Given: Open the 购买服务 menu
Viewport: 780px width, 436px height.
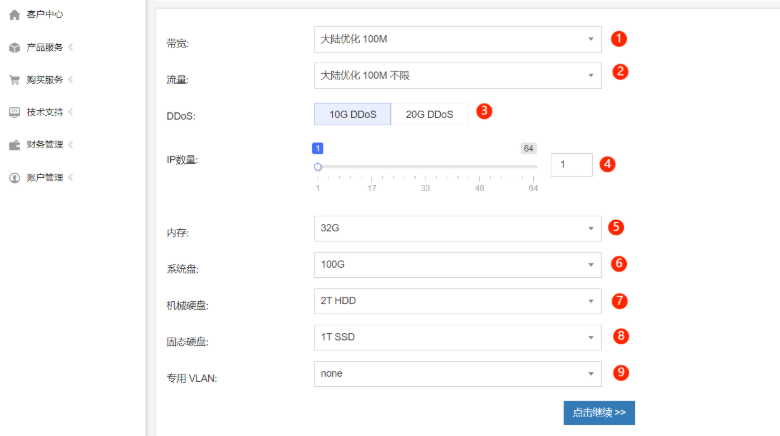Looking at the screenshot, I should (45, 80).
